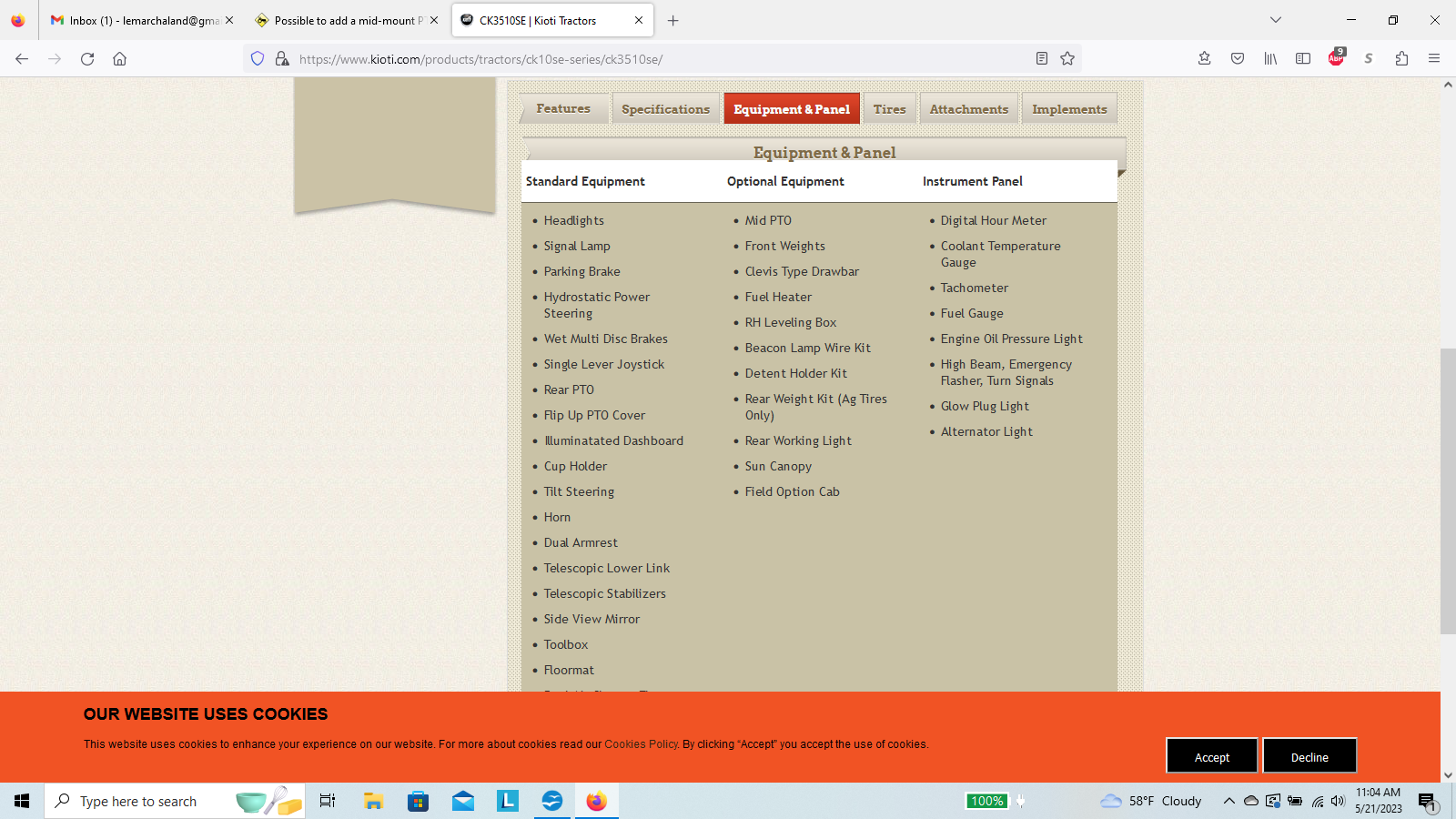Close the CK3510SE Kioti Tractors tab

(x=639, y=20)
